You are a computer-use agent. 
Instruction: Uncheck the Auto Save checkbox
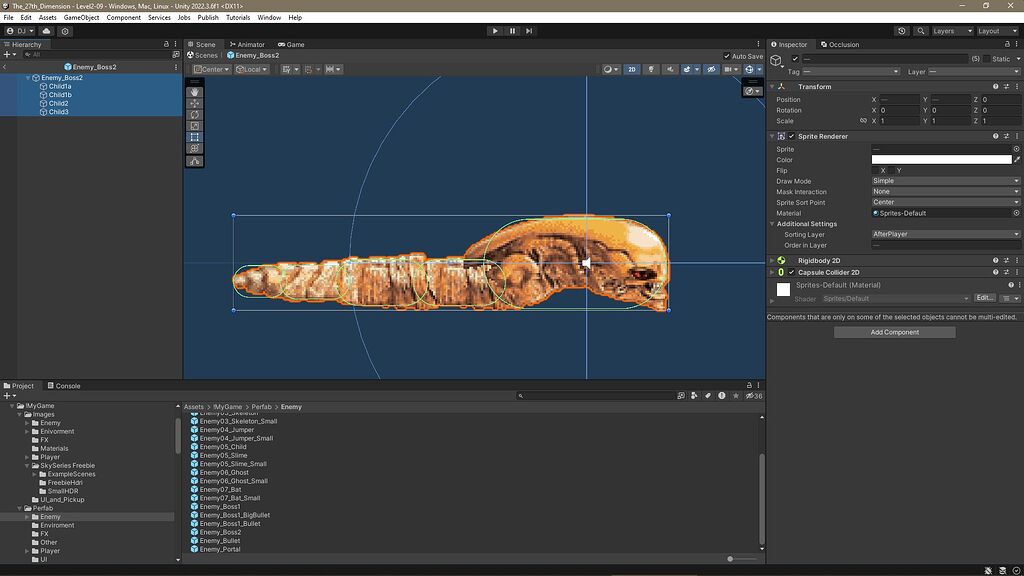(x=726, y=56)
